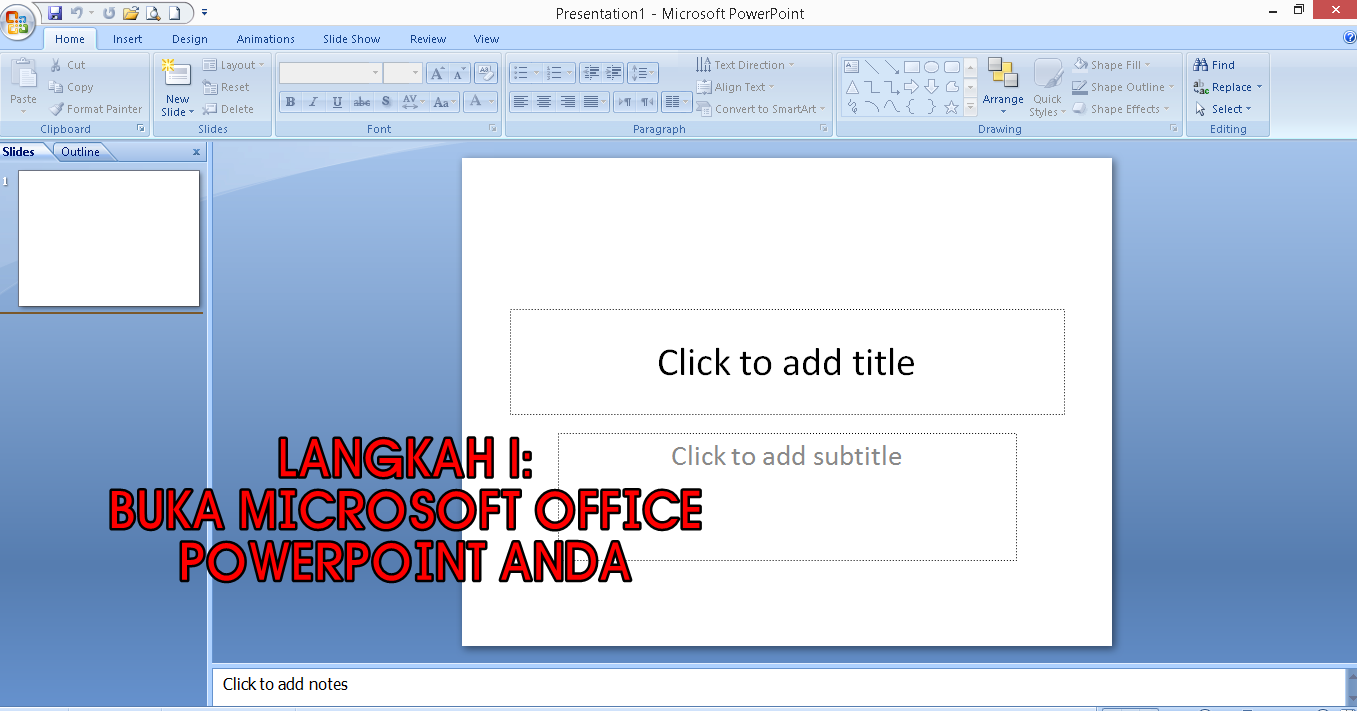
Task: Switch to the Design ribbon tab
Action: (190, 39)
